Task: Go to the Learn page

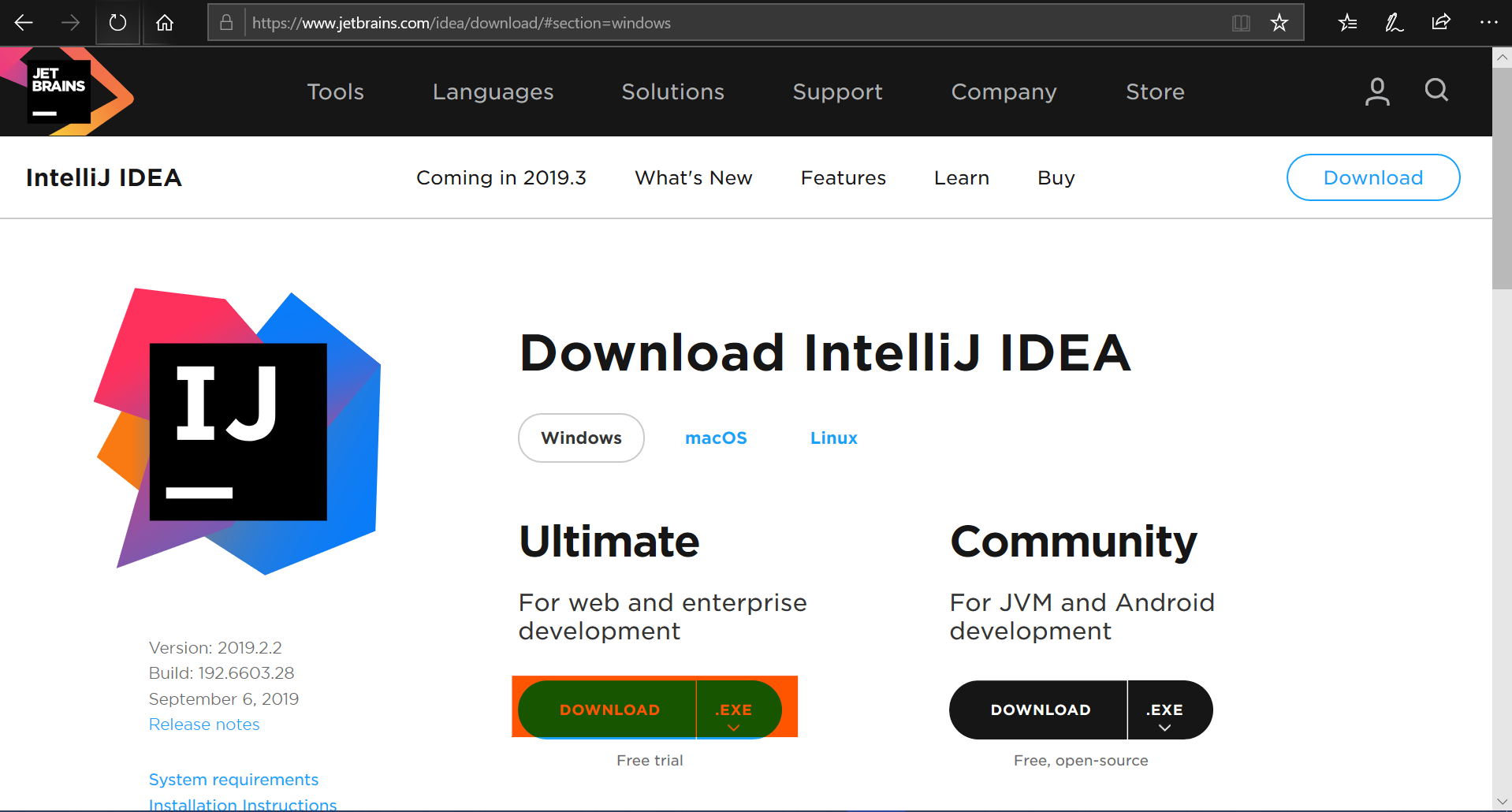Action: pos(962,177)
